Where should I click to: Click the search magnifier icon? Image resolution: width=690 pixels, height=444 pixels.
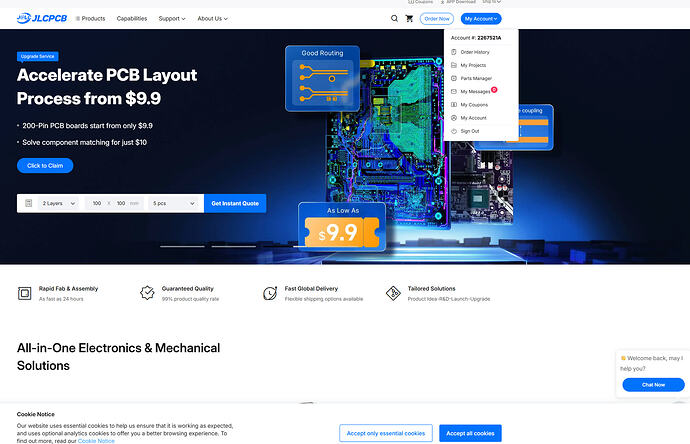394,18
